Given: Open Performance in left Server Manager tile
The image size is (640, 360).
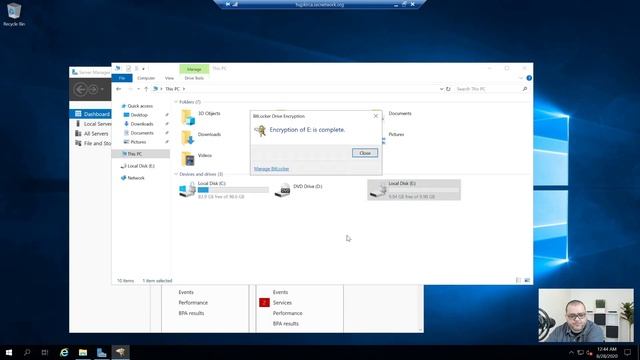Looking at the screenshot, I should click(x=193, y=303).
